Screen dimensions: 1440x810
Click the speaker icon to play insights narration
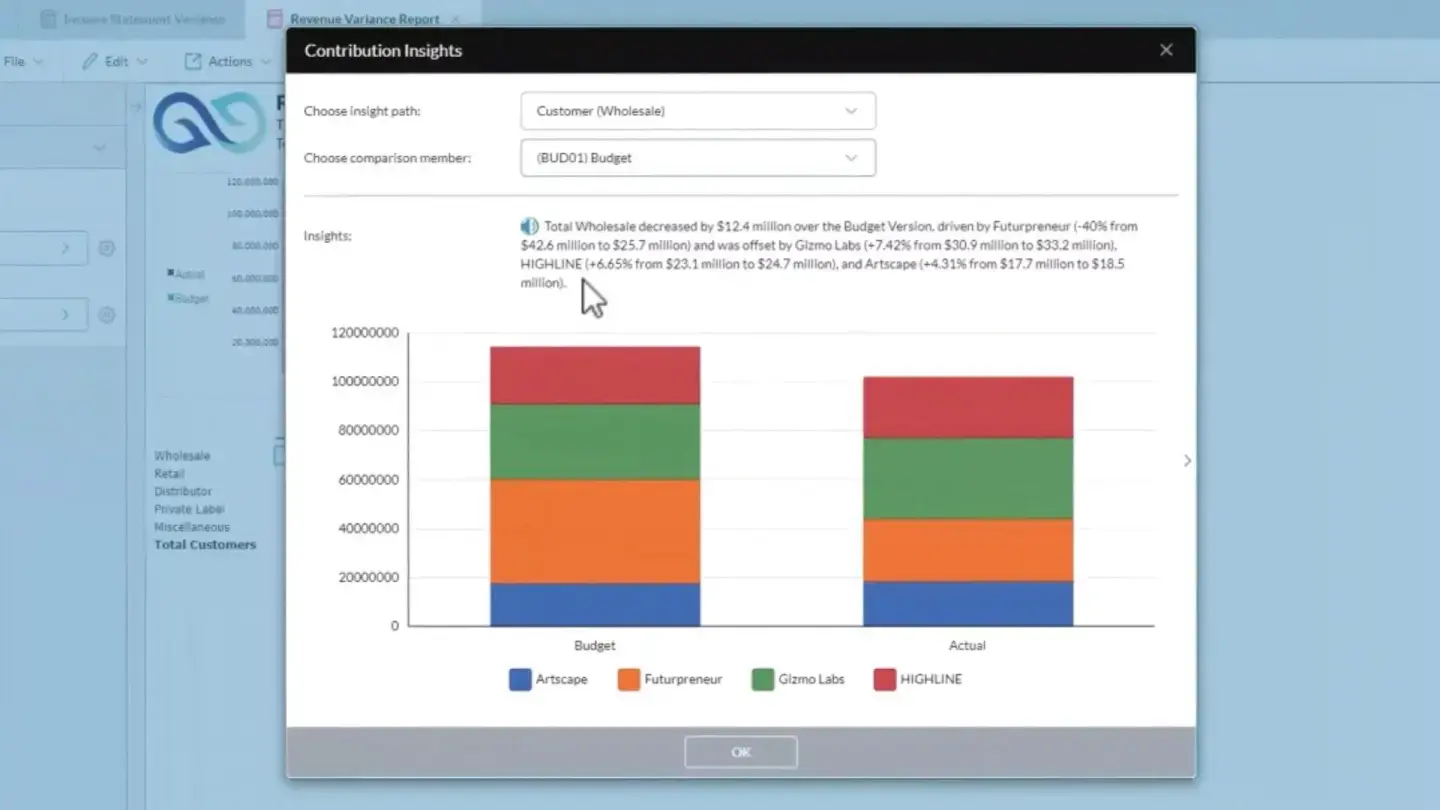coord(529,226)
